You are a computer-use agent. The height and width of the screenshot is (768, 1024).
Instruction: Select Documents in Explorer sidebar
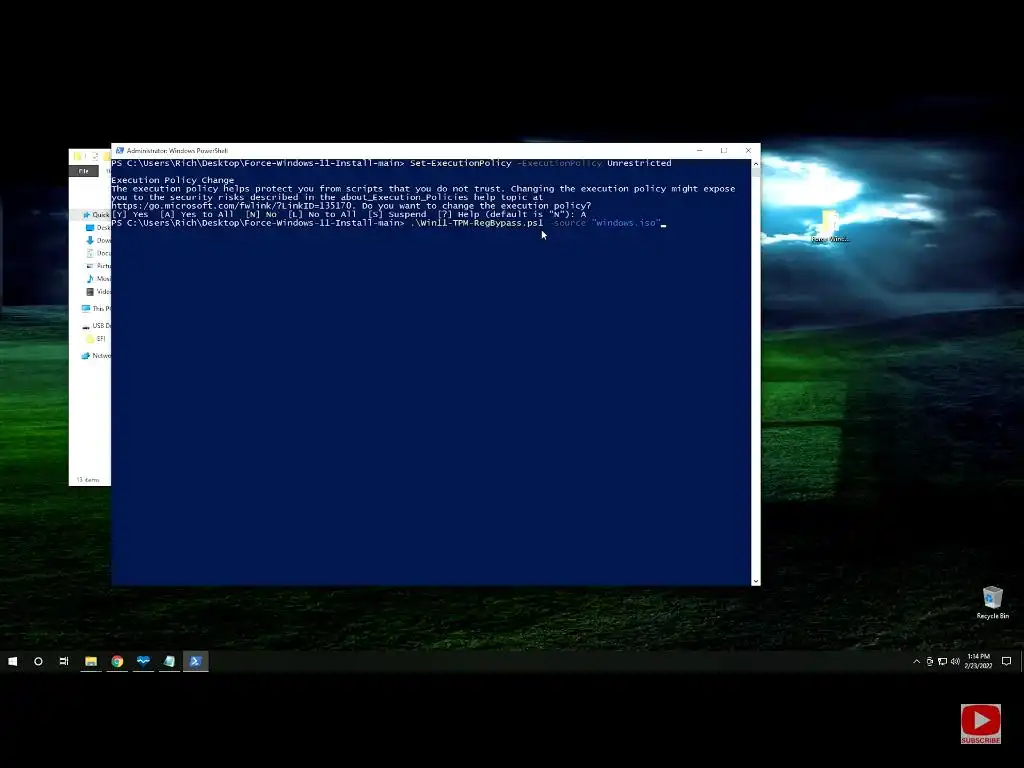tap(99, 253)
